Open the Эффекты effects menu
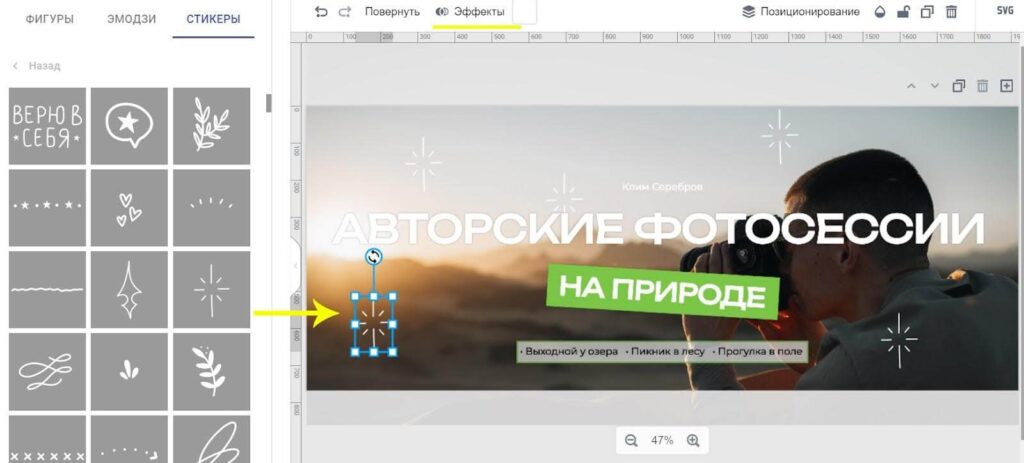The height and width of the screenshot is (463, 1024). tap(470, 12)
